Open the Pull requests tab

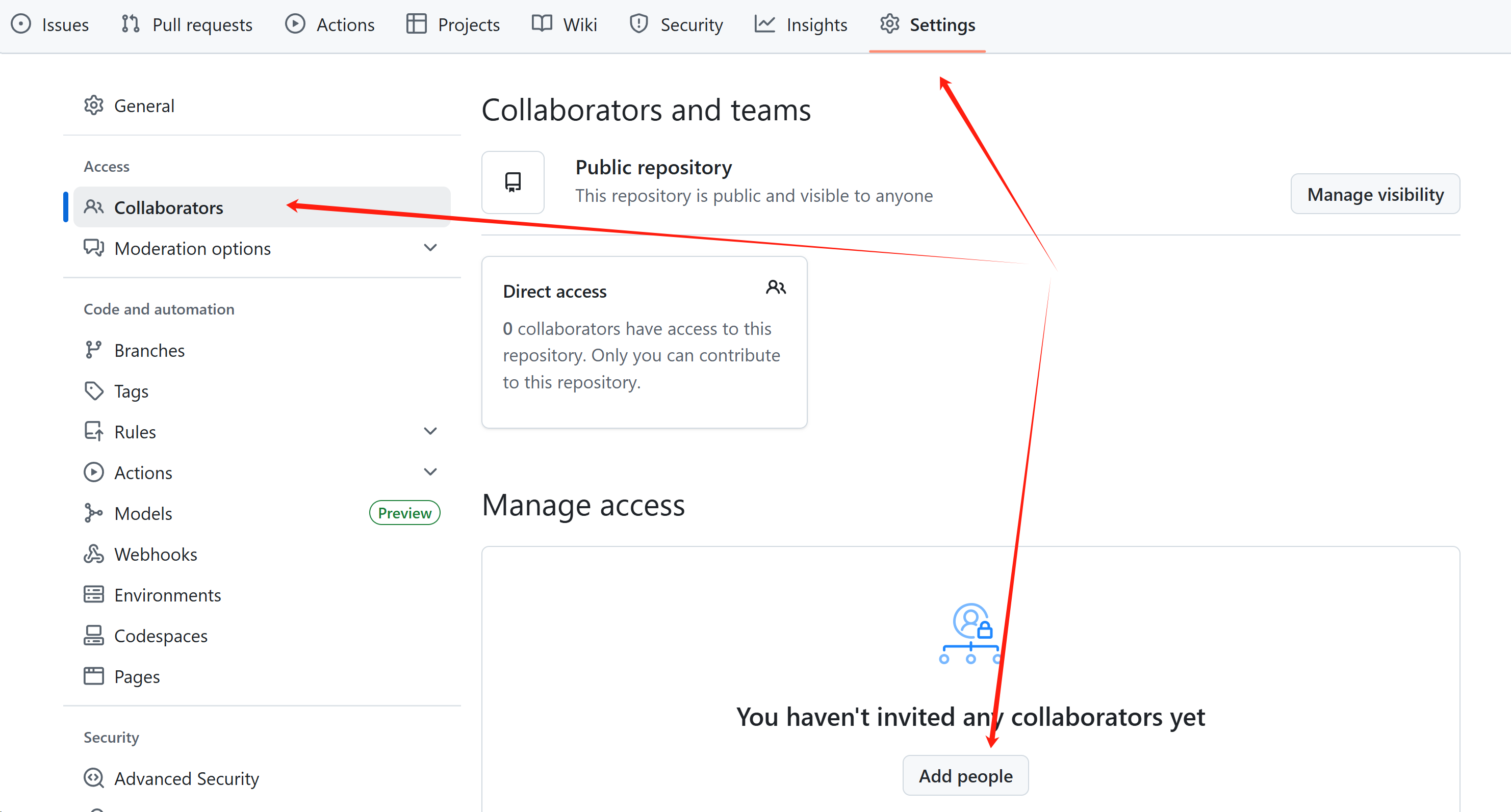[187, 24]
